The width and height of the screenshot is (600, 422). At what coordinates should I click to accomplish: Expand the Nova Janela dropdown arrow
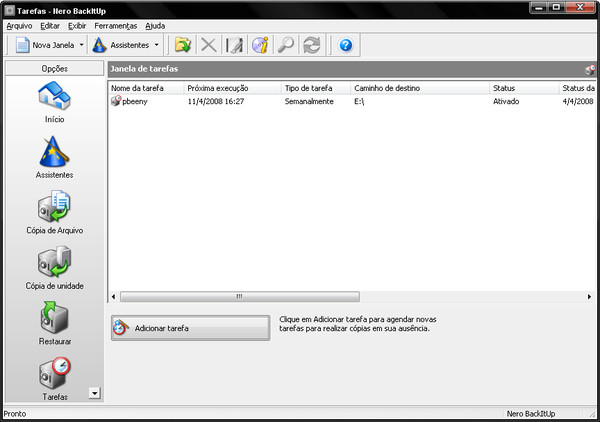tap(82, 45)
